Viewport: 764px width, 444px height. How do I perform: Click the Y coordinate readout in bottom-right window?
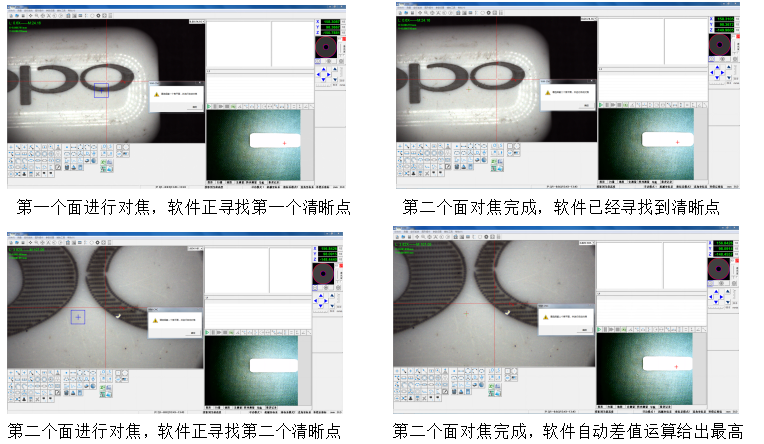(724, 248)
